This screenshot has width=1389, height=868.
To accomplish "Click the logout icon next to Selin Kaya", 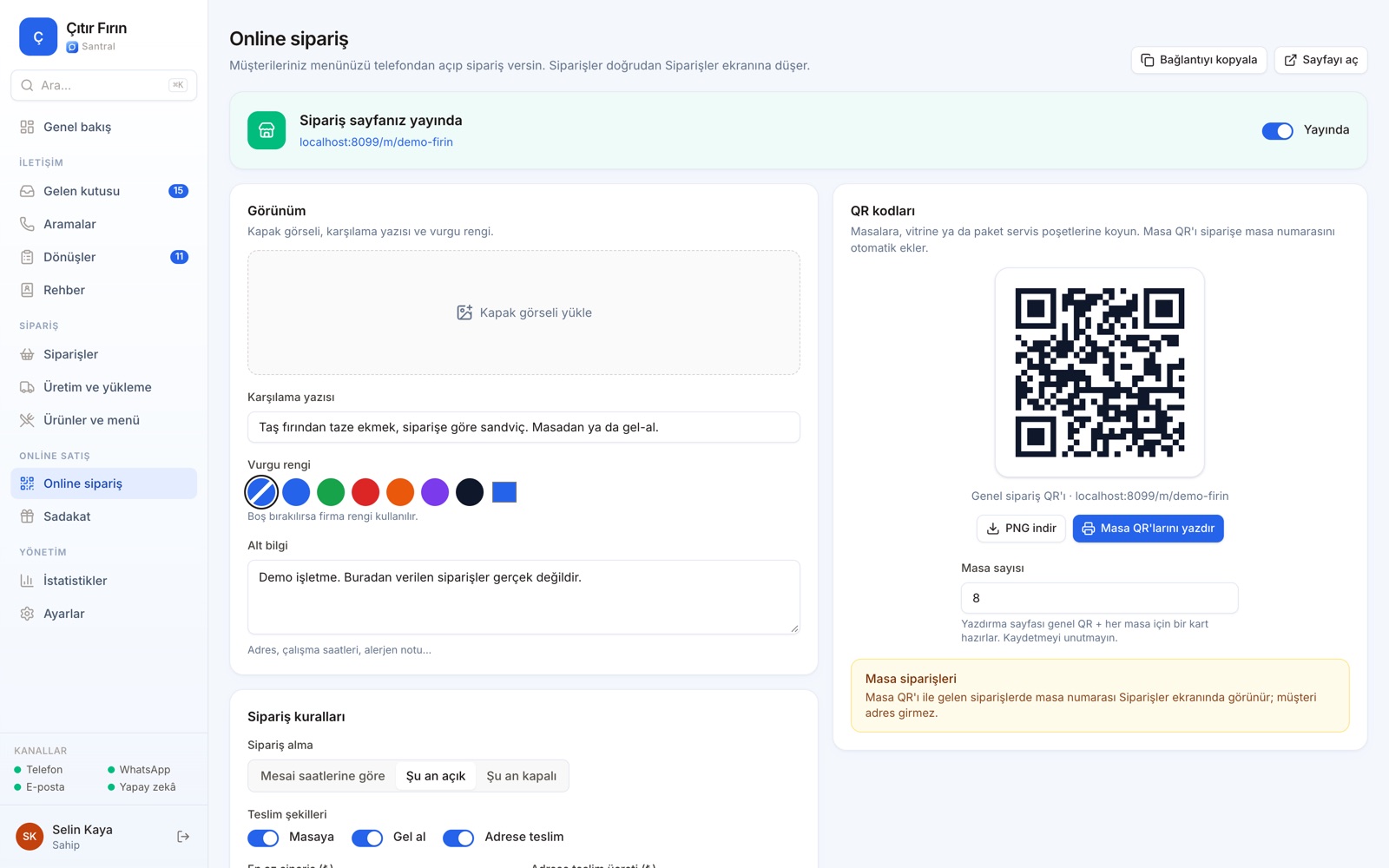I will [183, 837].
